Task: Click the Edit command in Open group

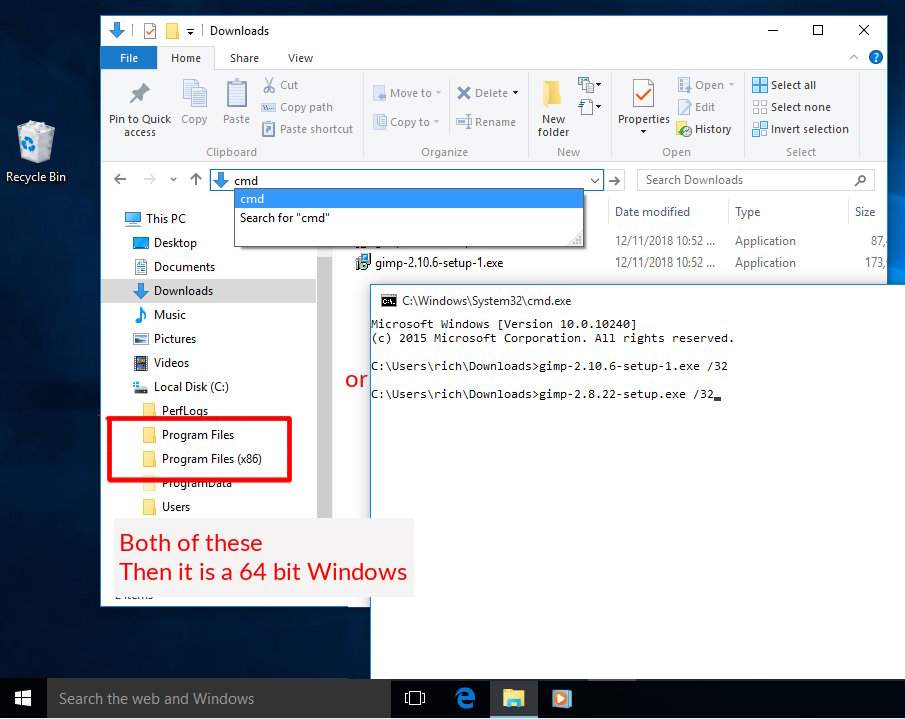Action: 696,107
